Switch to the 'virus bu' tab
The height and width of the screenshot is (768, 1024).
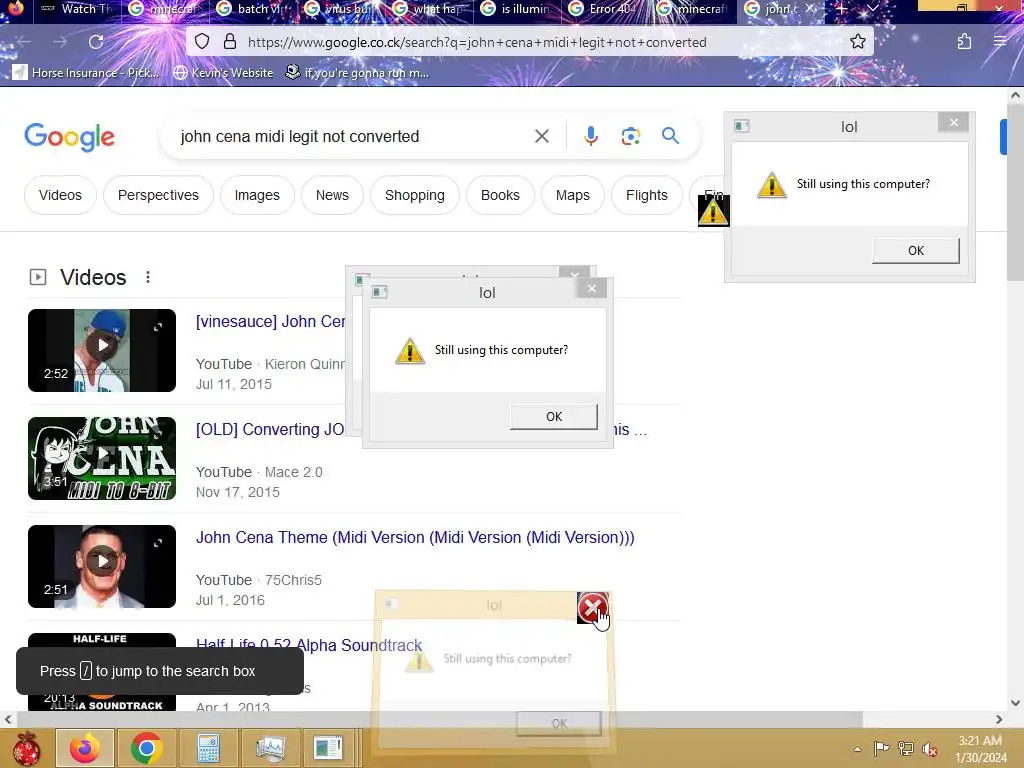pos(340,8)
